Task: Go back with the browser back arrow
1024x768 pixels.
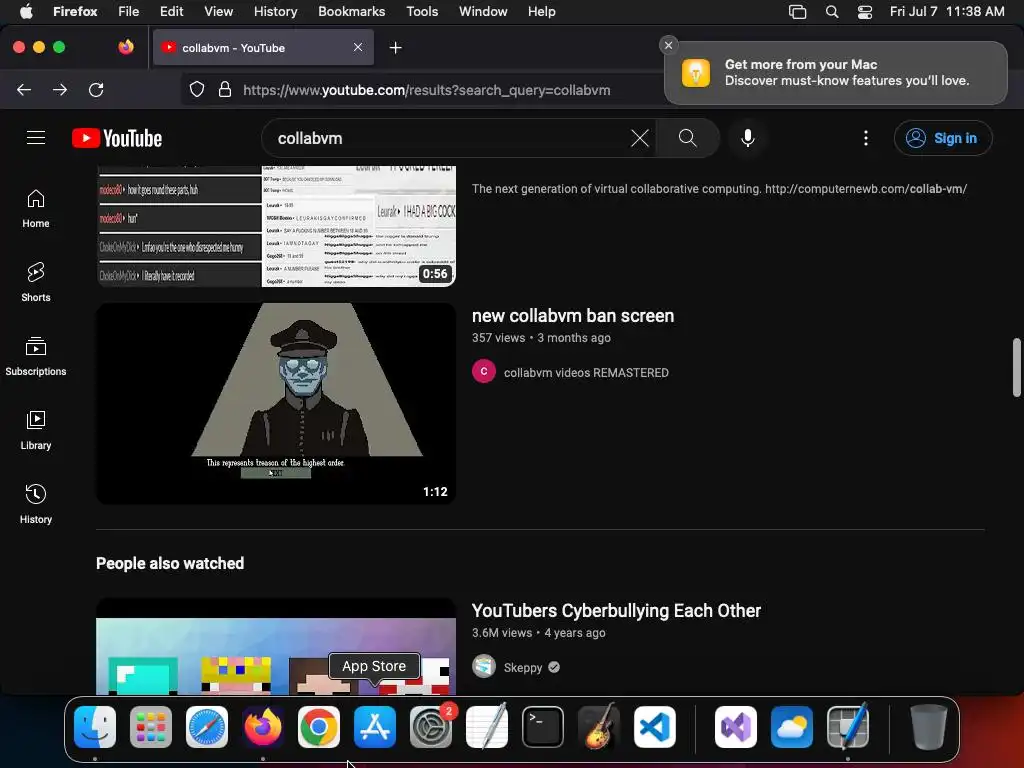Action: (x=24, y=89)
